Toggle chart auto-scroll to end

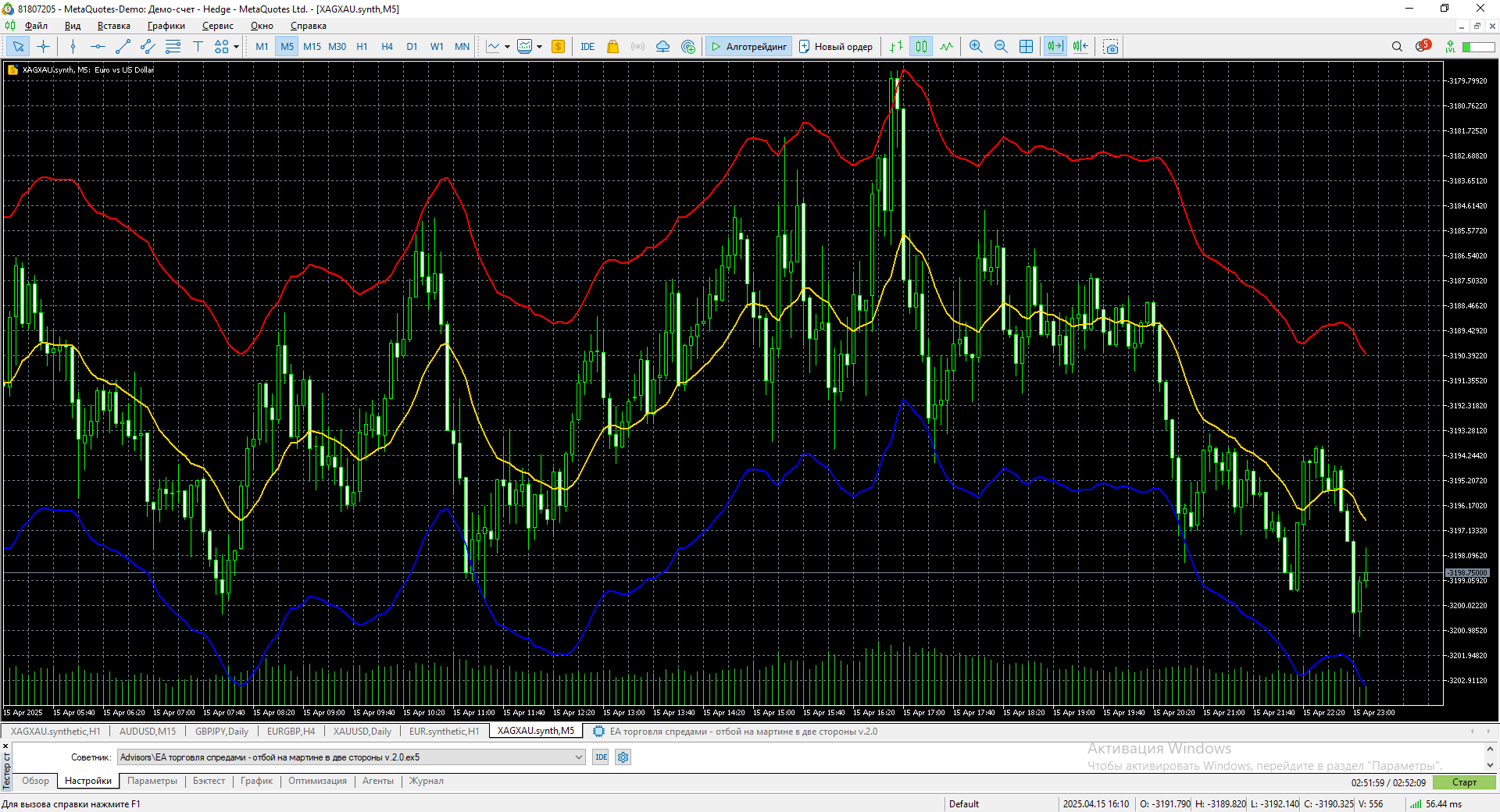[1055, 47]
